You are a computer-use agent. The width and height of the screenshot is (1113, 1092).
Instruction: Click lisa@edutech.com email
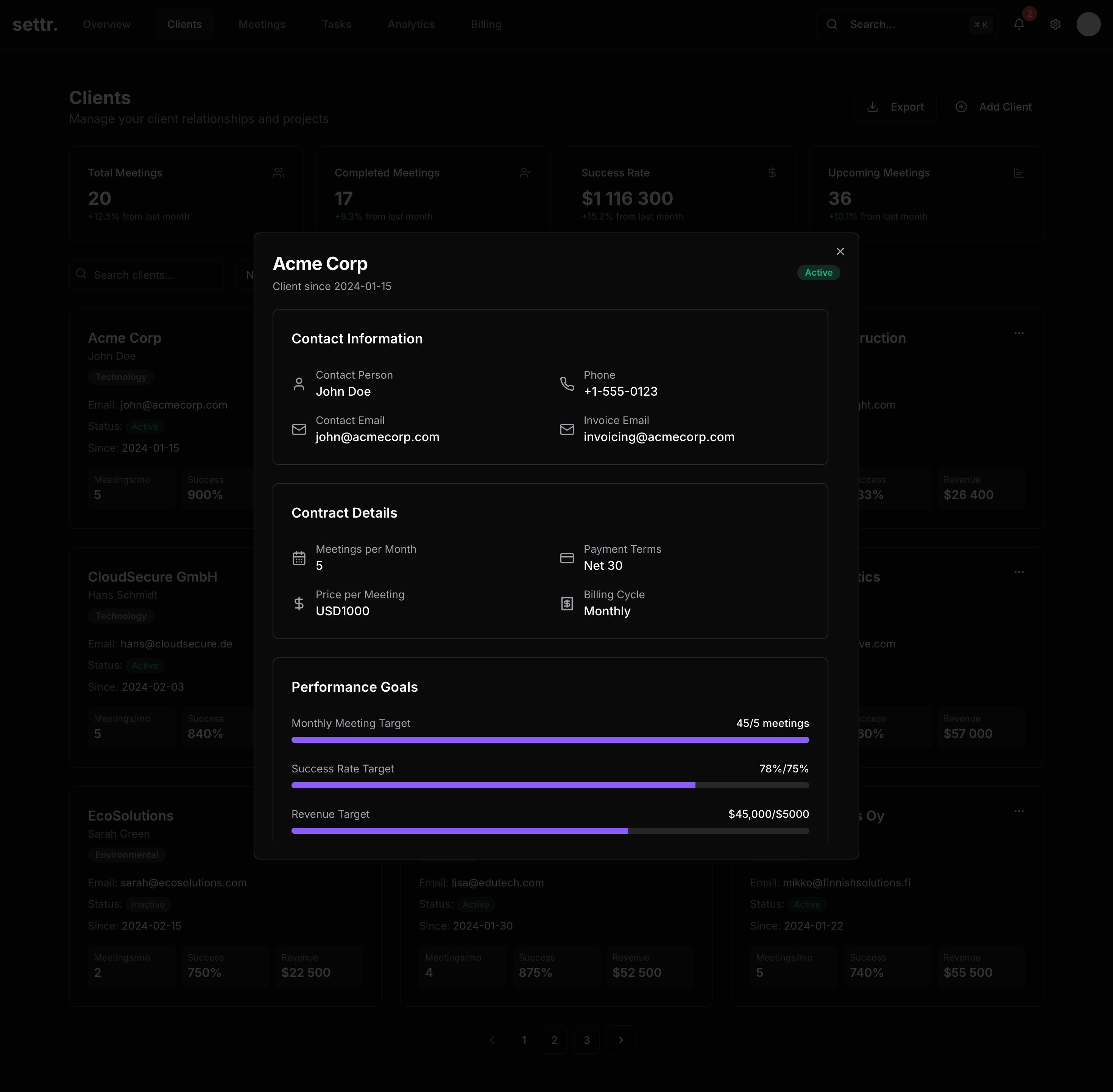[498, 883]
